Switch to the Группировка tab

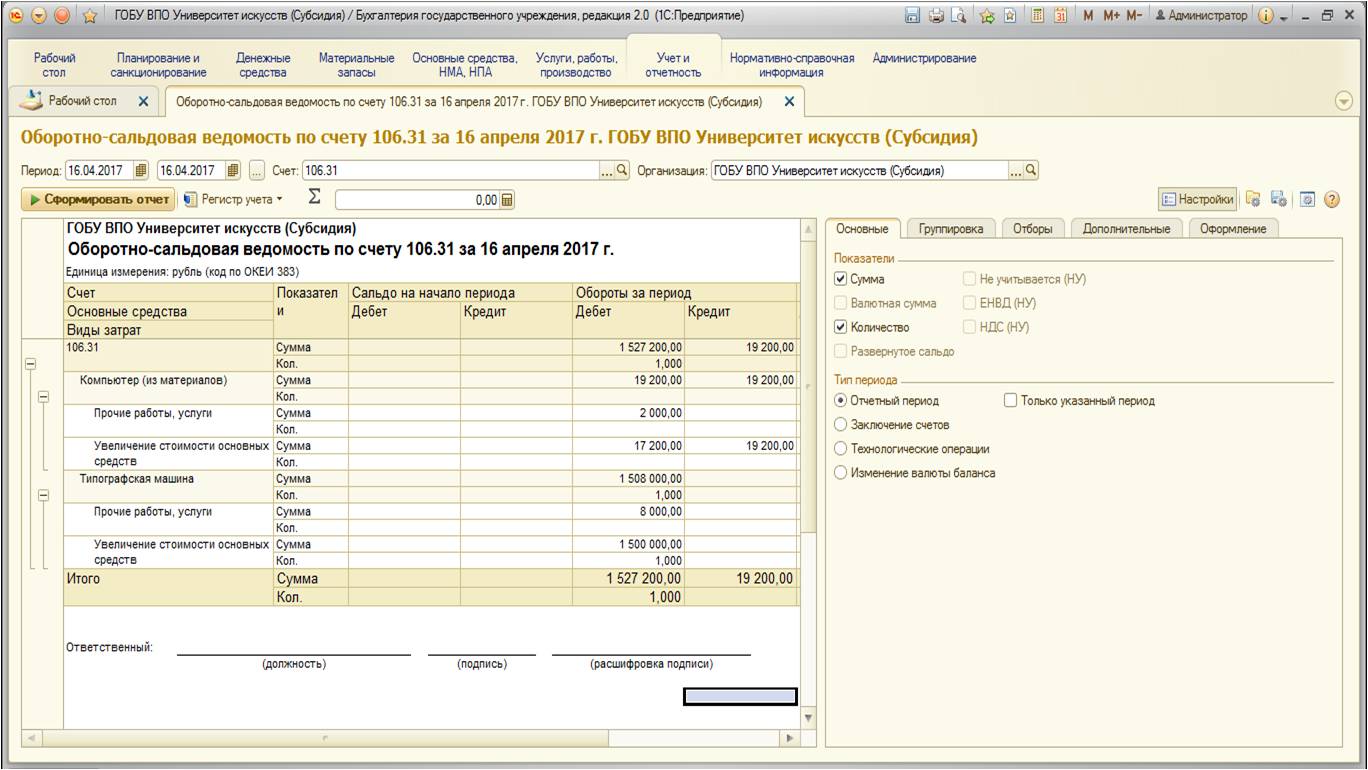[x=951, y=229]
